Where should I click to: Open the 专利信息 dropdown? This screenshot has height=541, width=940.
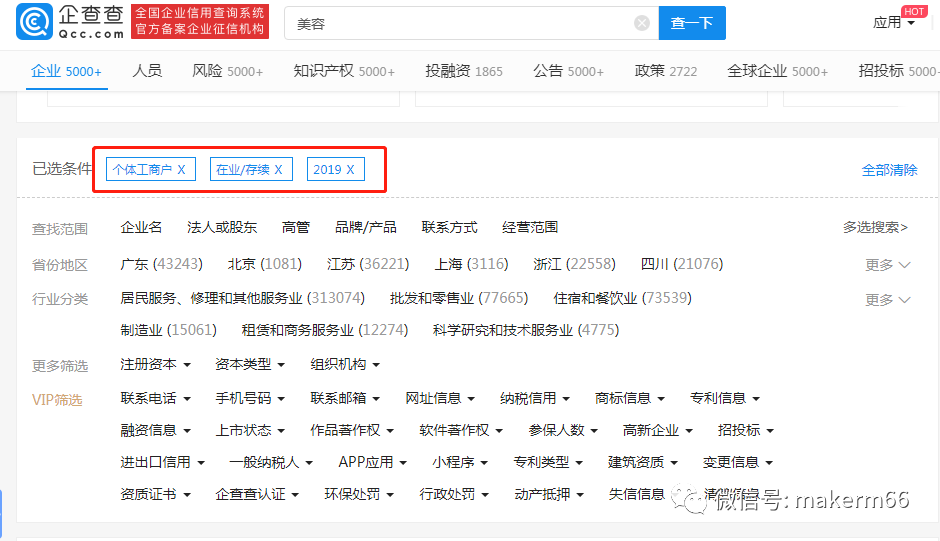724,398
